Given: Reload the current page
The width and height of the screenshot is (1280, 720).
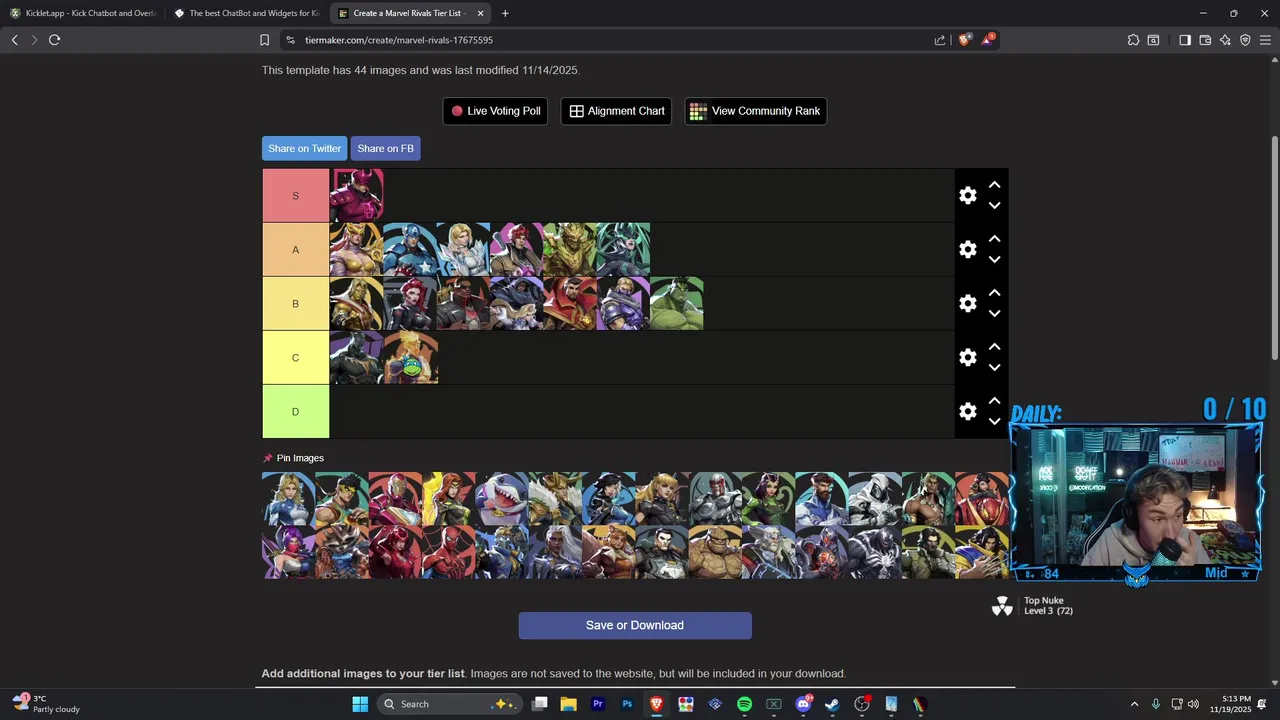Looking at the screenshot, I should [54, 40].
